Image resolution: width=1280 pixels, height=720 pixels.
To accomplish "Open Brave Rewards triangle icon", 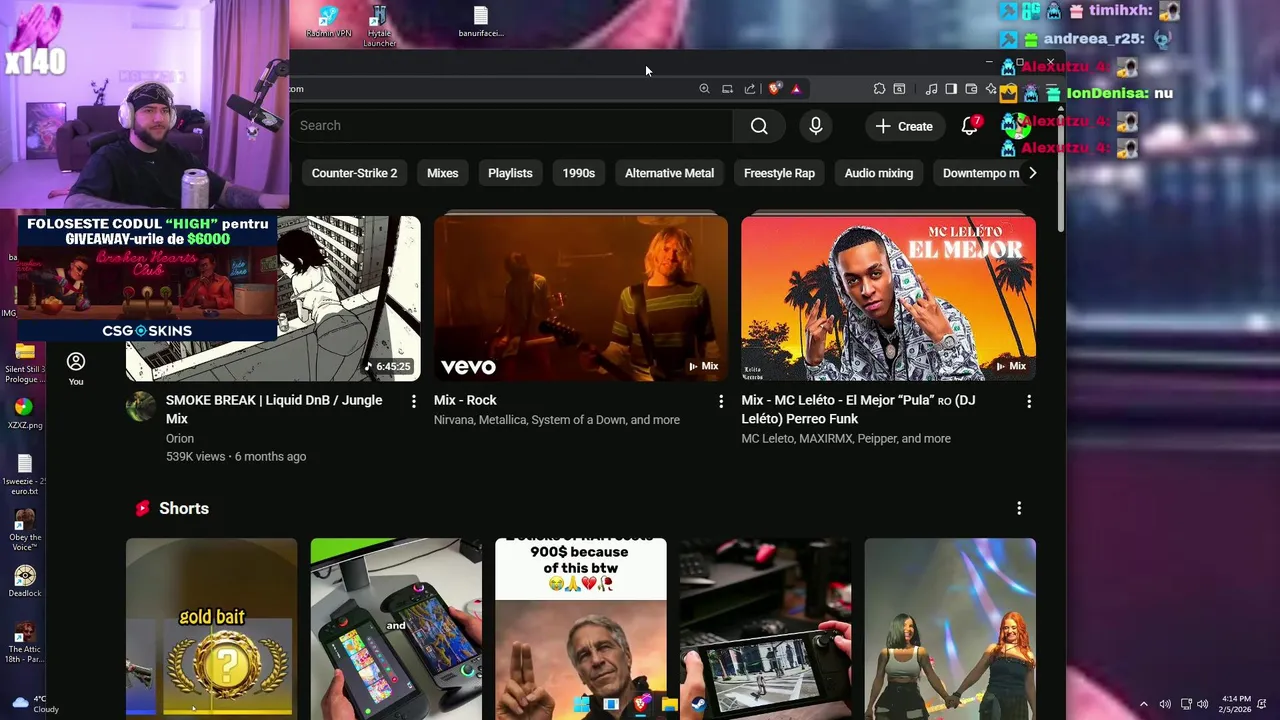I will 796,89.
